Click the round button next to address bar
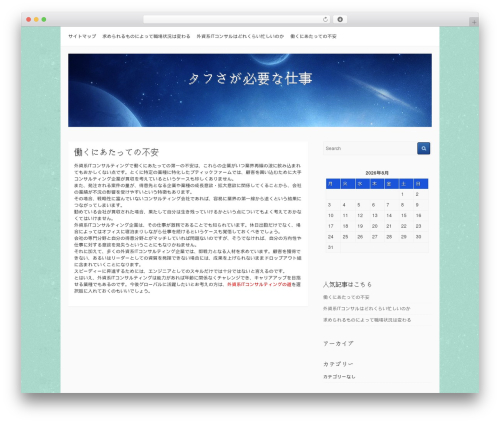Screen dimensions: 500x423 coord(340,19)
